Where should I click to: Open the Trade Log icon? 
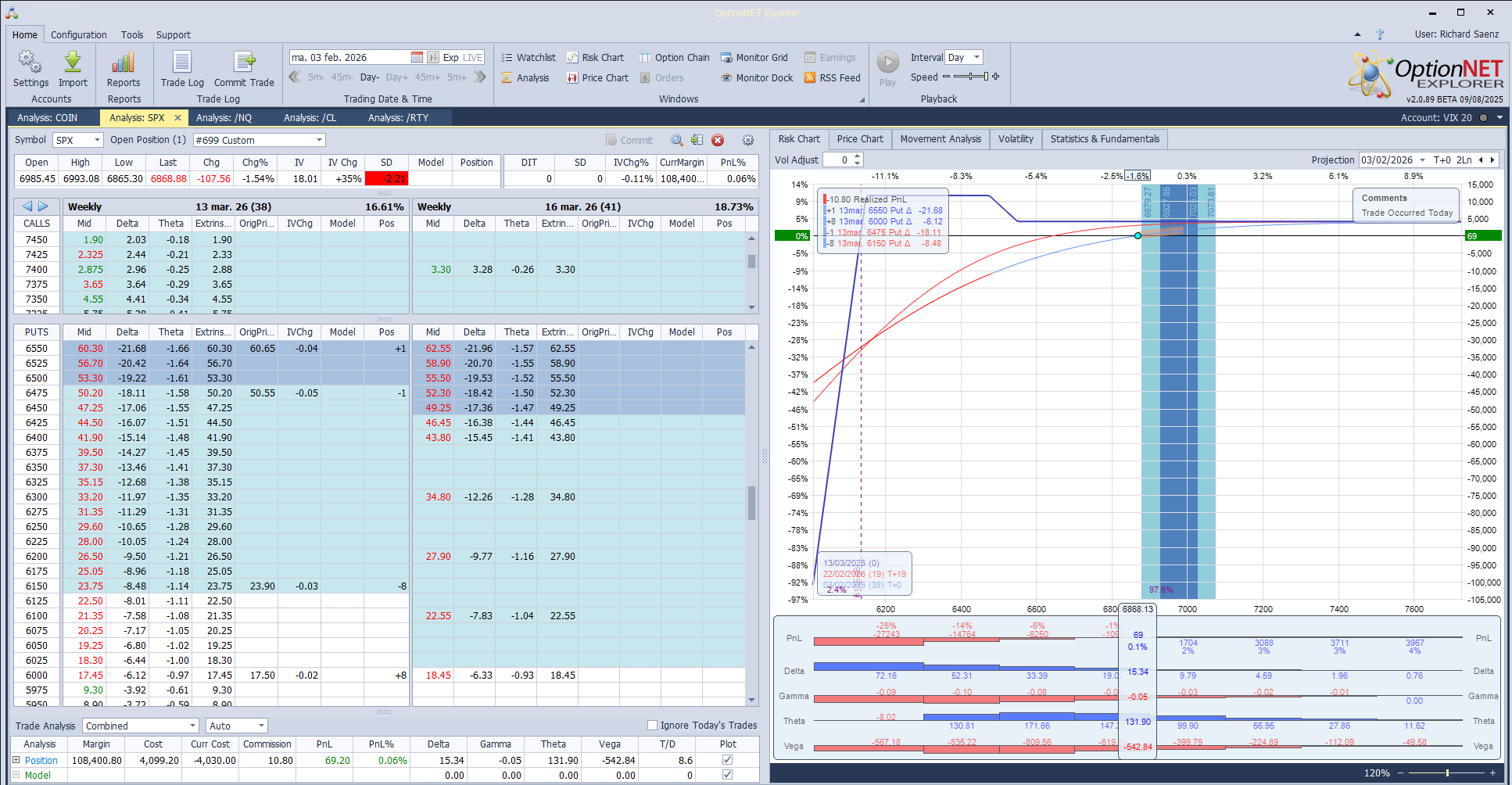pyautogui.click(x=181, y=63)
